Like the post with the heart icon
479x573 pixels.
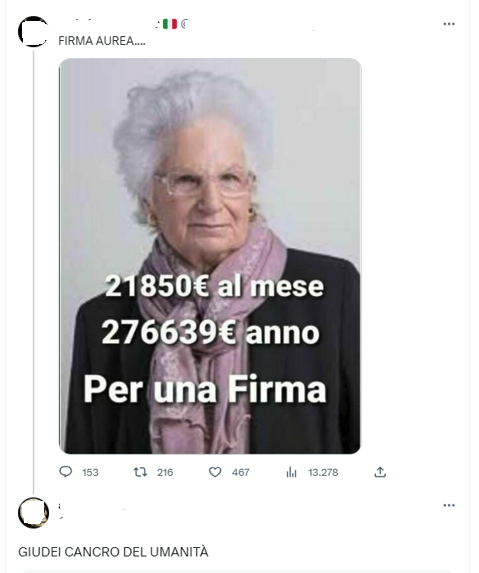[x=215, y=472]
